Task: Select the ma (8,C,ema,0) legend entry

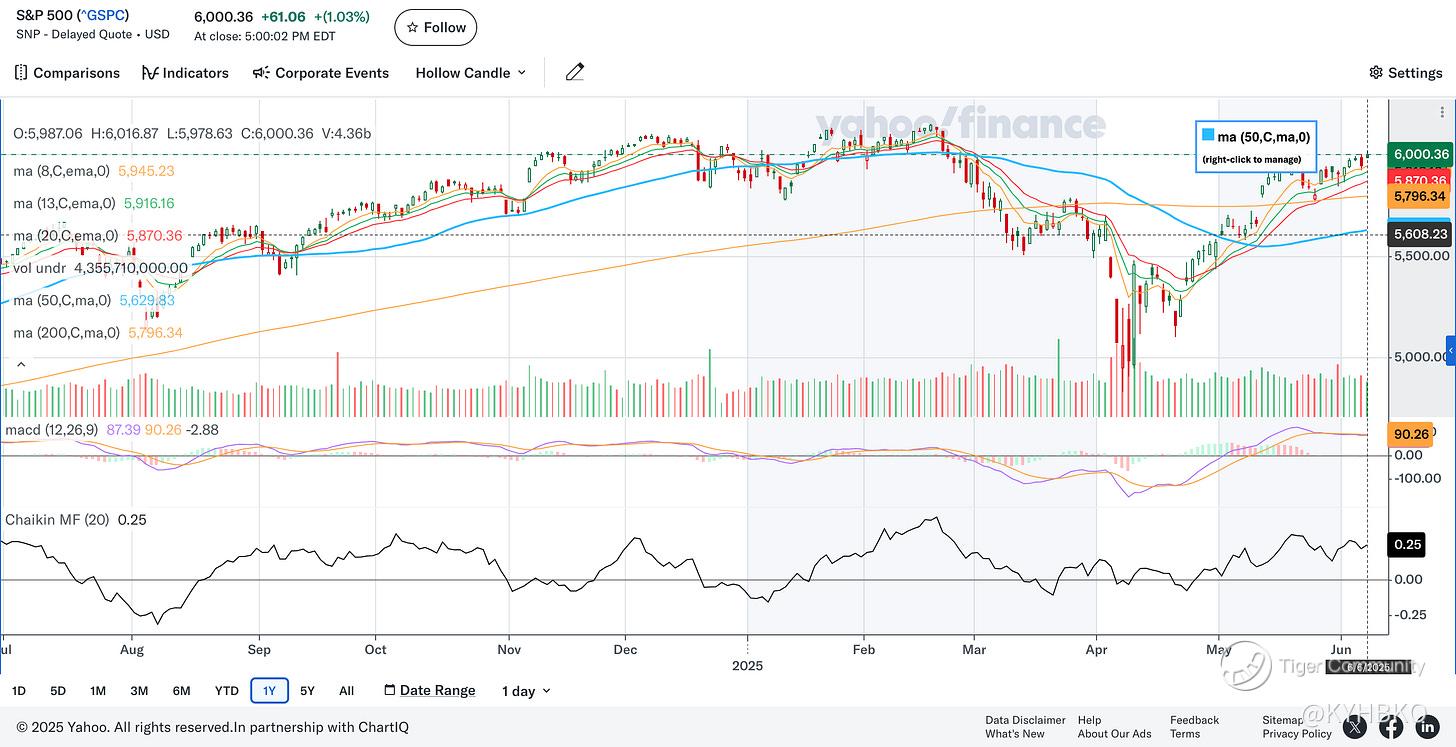Action: pyautogui.click(x=62, y=171)
